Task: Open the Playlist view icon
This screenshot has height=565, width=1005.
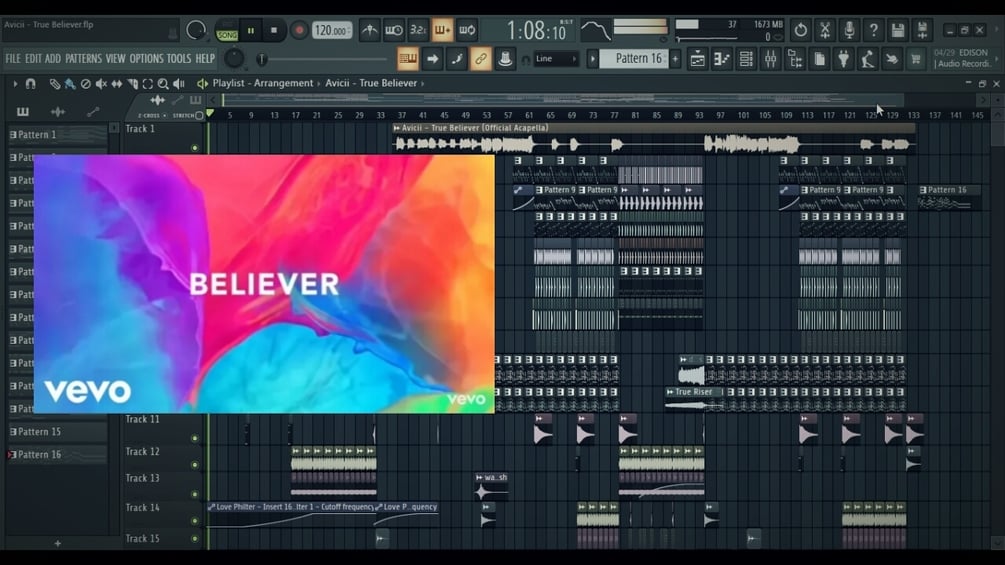Action: click(x=697, y=59)
